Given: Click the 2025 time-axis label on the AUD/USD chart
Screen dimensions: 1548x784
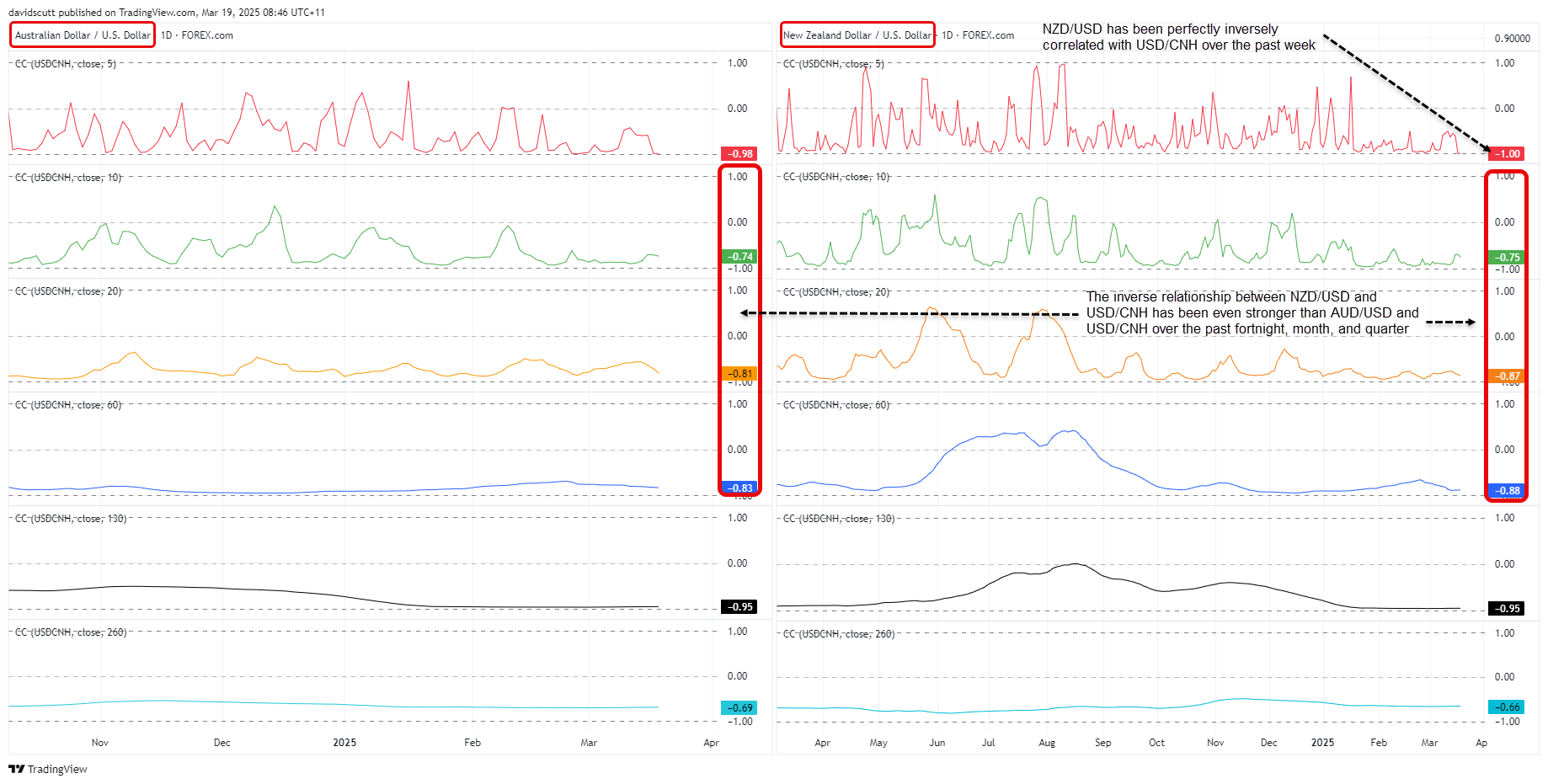Looking at the screenshot, I should (344, 743).
